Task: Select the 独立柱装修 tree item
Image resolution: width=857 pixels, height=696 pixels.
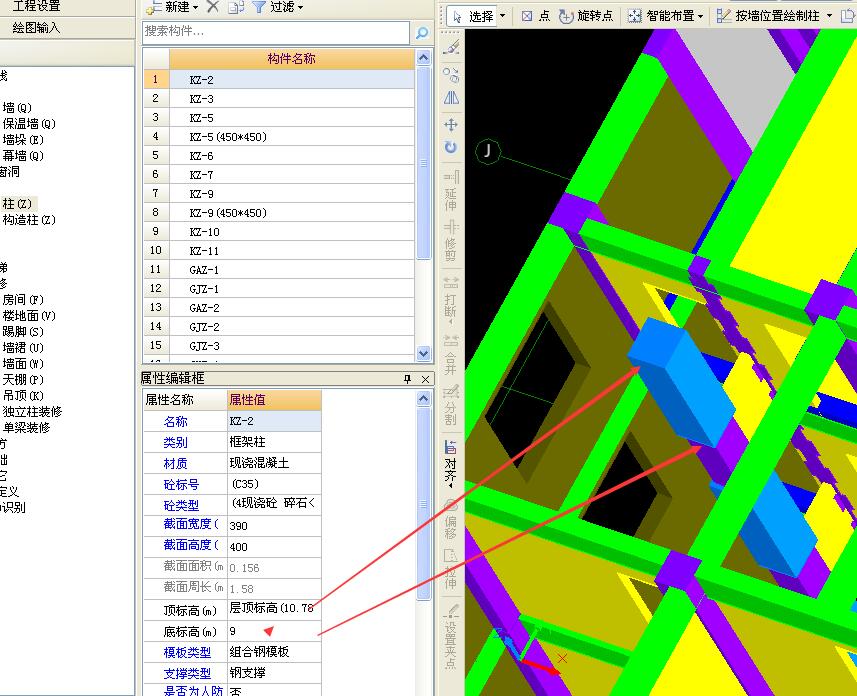Action: tap(32, 411)
